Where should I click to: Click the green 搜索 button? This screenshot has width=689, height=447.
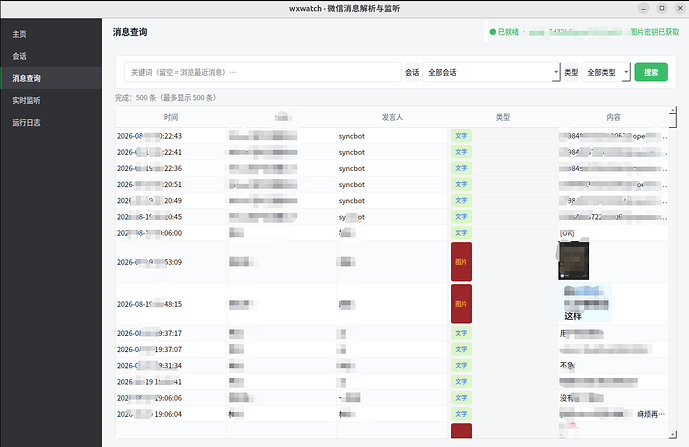click(x=651, y=72)
